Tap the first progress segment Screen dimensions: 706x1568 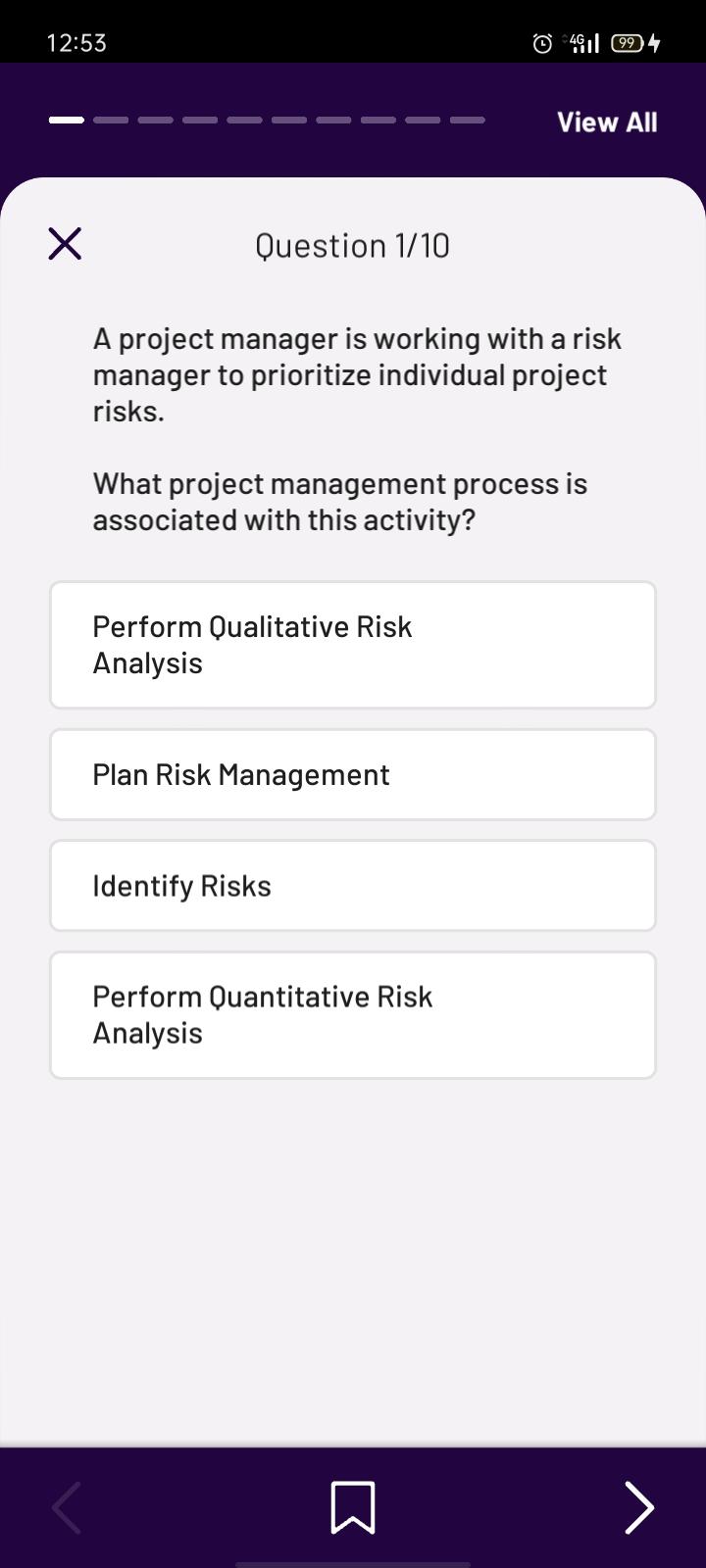point(67,121)
